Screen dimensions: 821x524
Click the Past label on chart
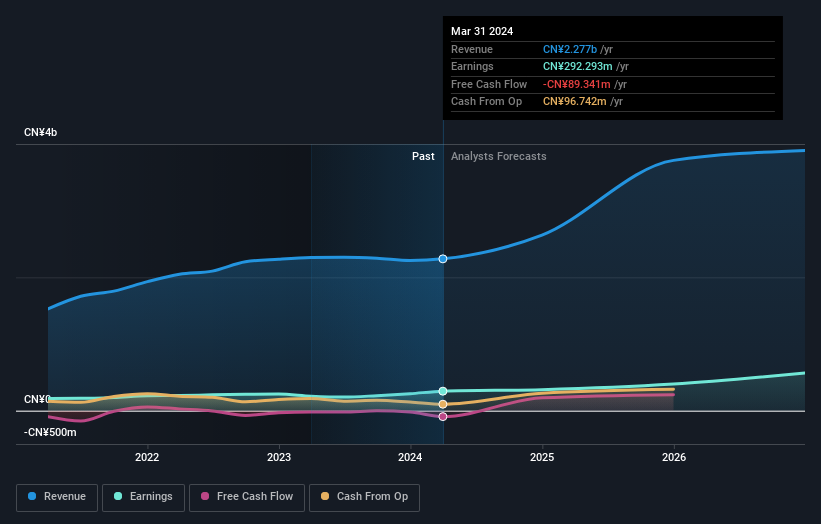pos(423,156)
